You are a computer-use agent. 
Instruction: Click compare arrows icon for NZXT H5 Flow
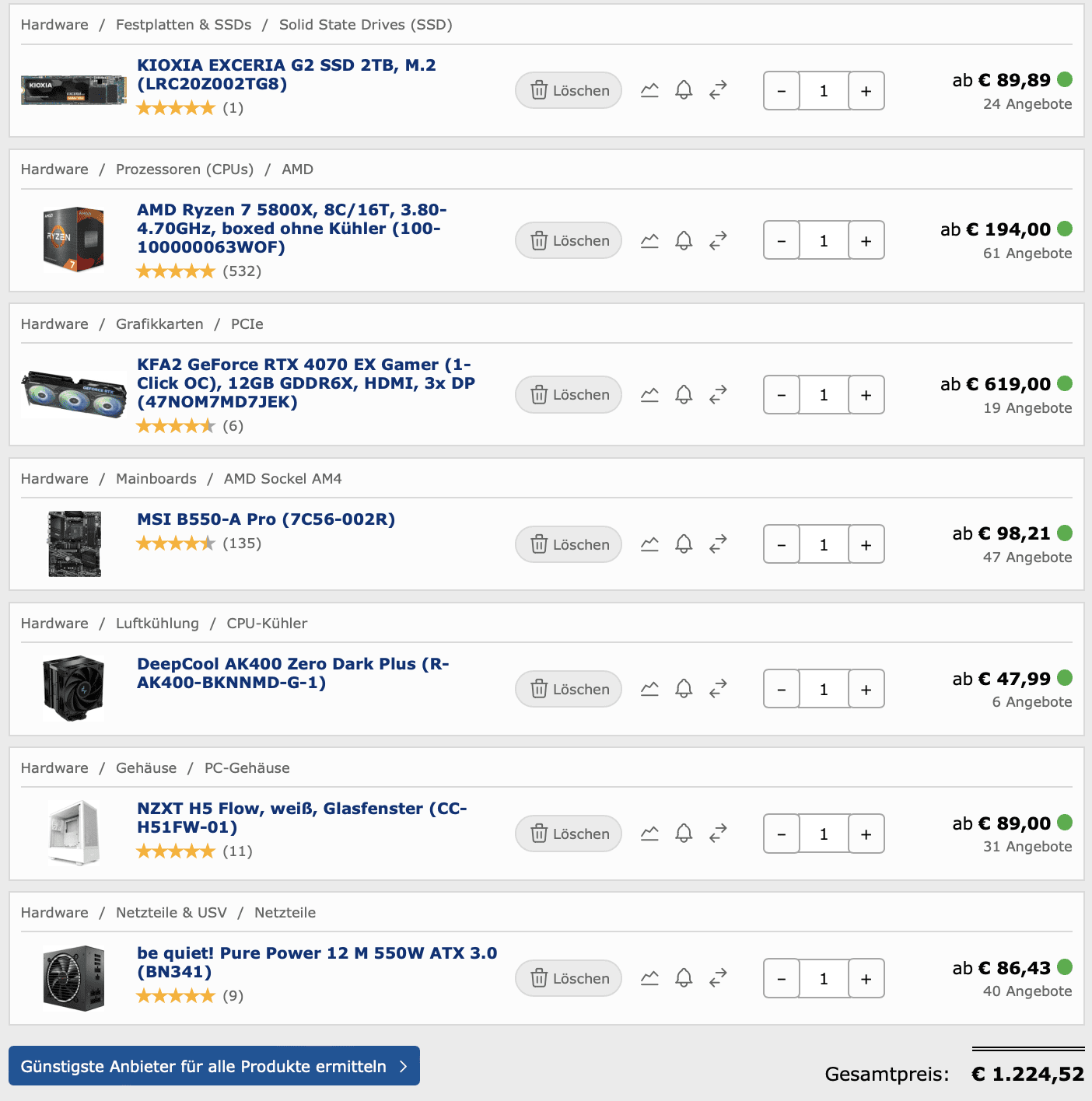(x=718, y=834)
